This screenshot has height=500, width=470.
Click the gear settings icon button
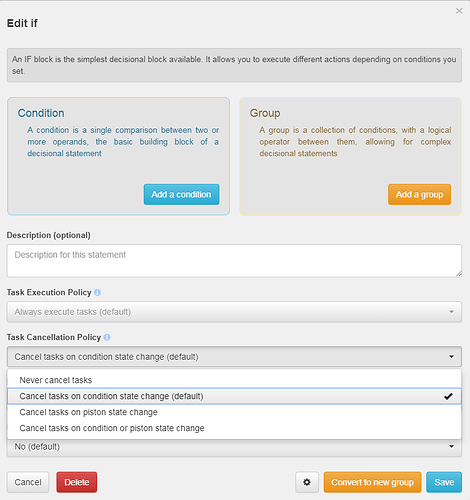[307, 482]
